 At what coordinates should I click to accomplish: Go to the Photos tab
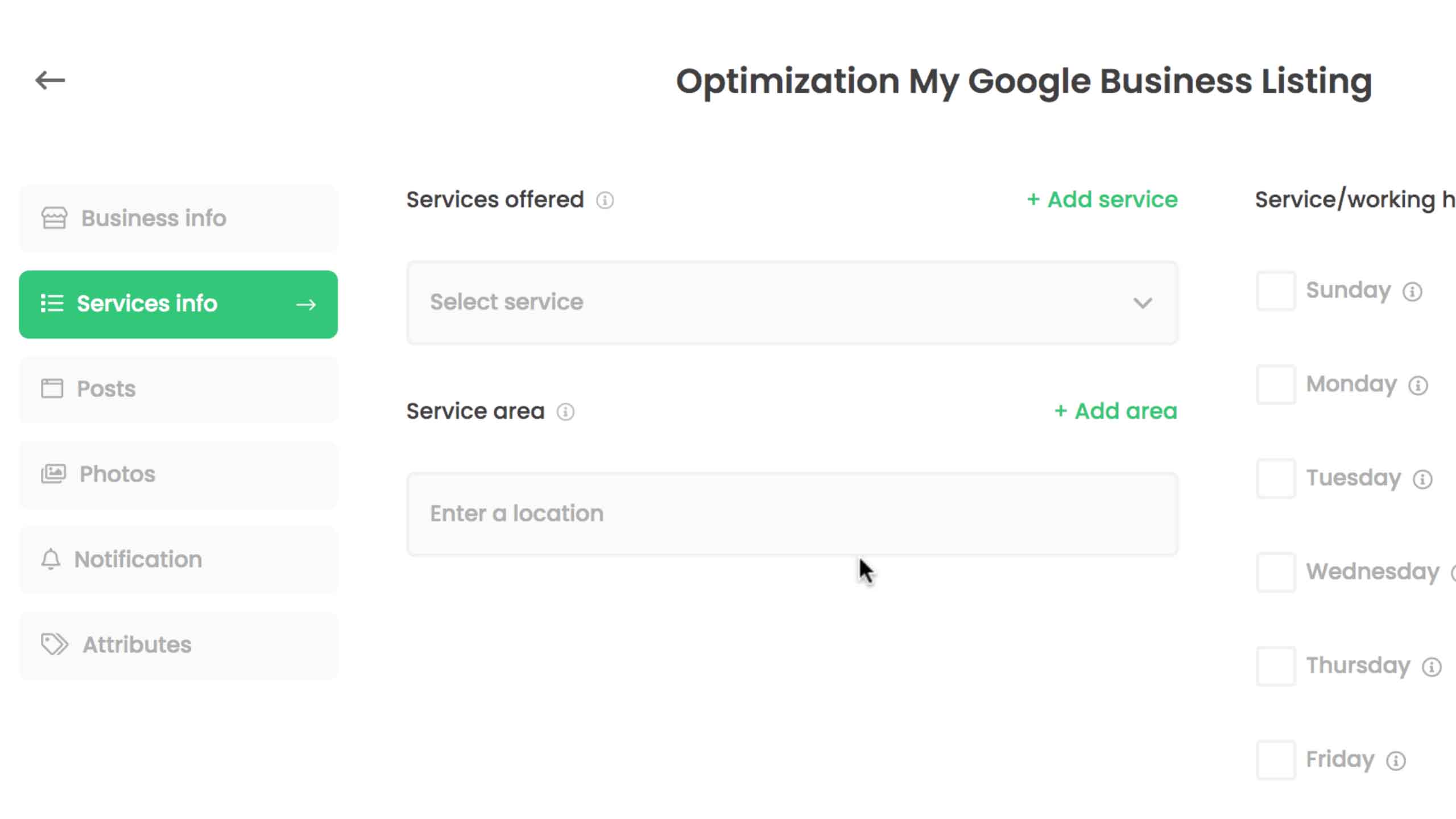pos(179,475)
